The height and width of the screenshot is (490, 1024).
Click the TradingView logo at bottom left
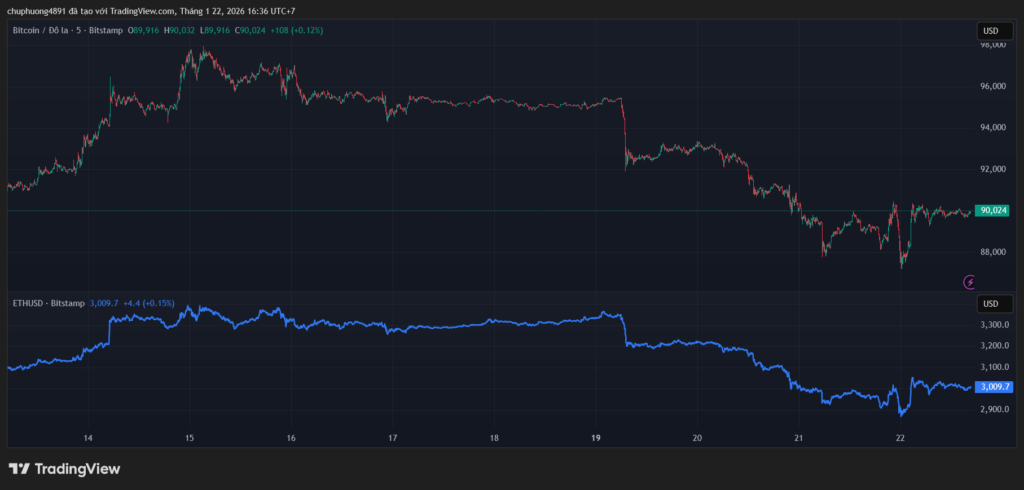point(64,468)
